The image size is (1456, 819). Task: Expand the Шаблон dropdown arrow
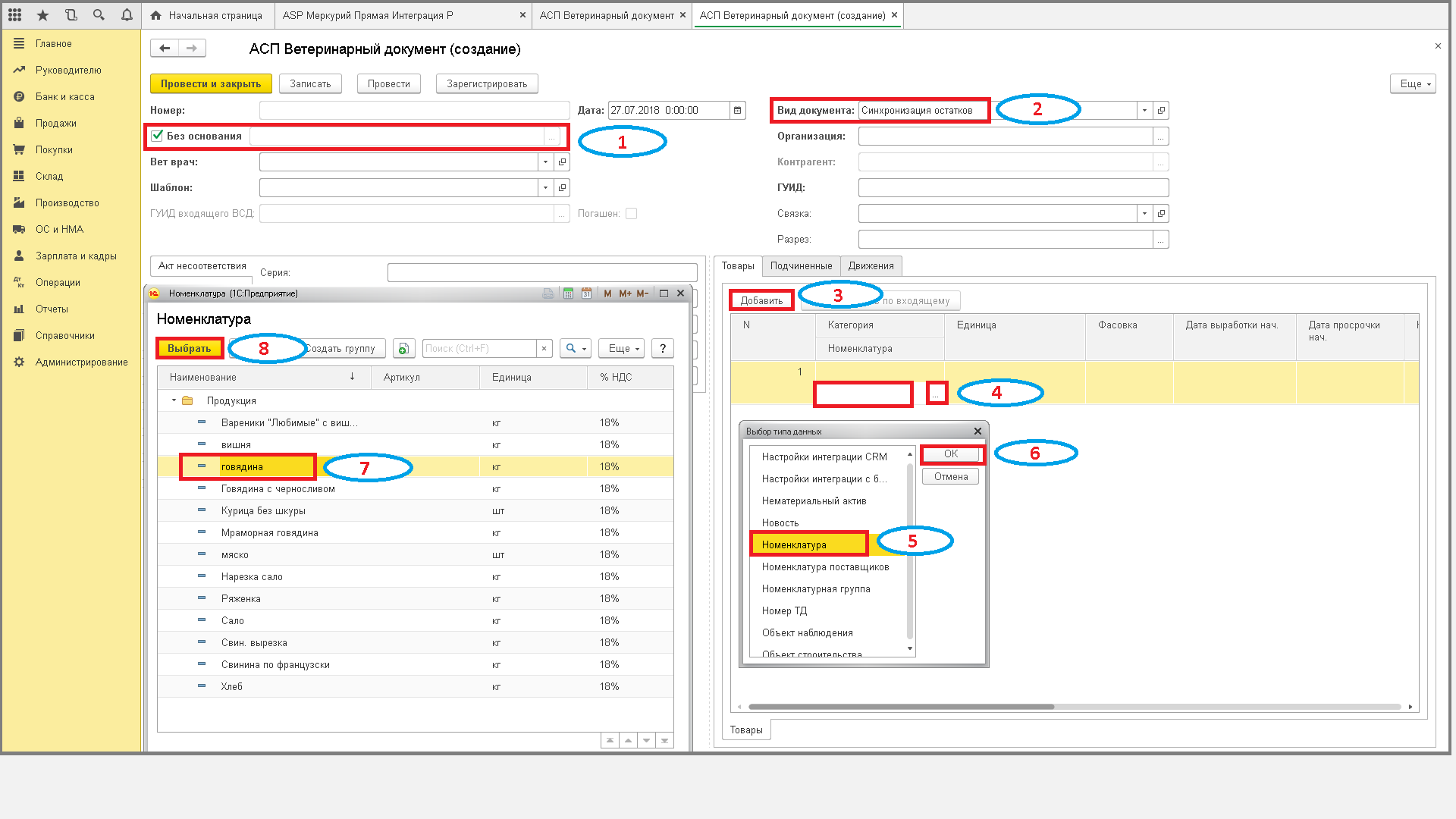[545, 187]
